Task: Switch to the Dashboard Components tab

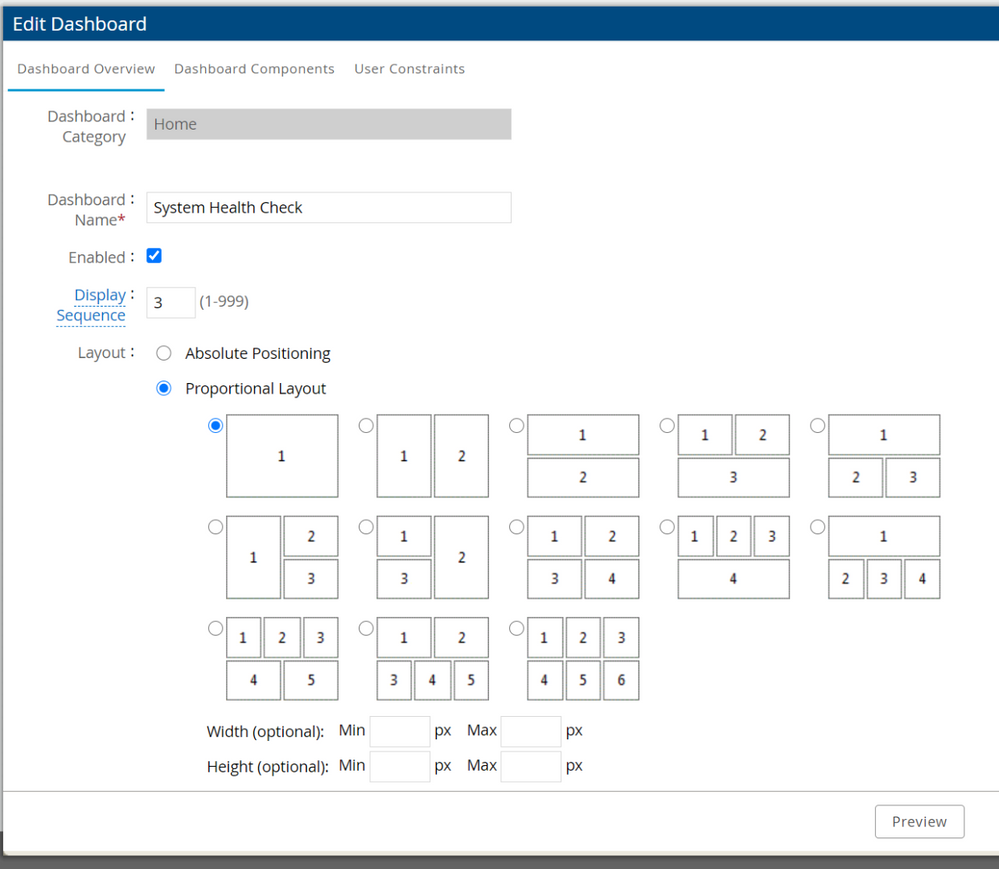Action: tap(254, 69)
